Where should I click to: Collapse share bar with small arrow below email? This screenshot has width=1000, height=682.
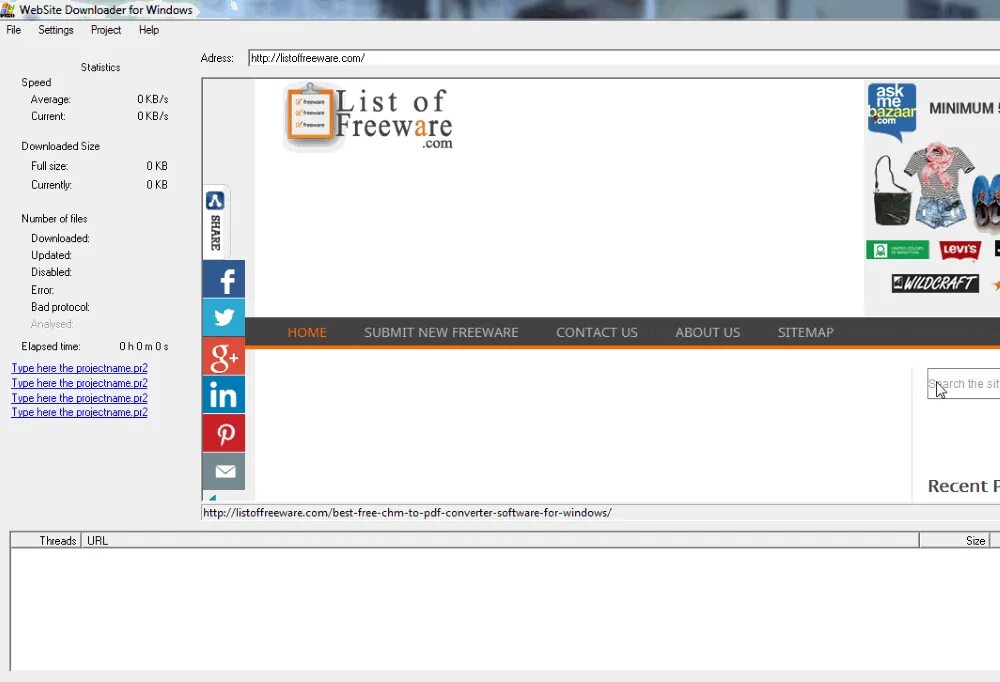tap(212, 498)
